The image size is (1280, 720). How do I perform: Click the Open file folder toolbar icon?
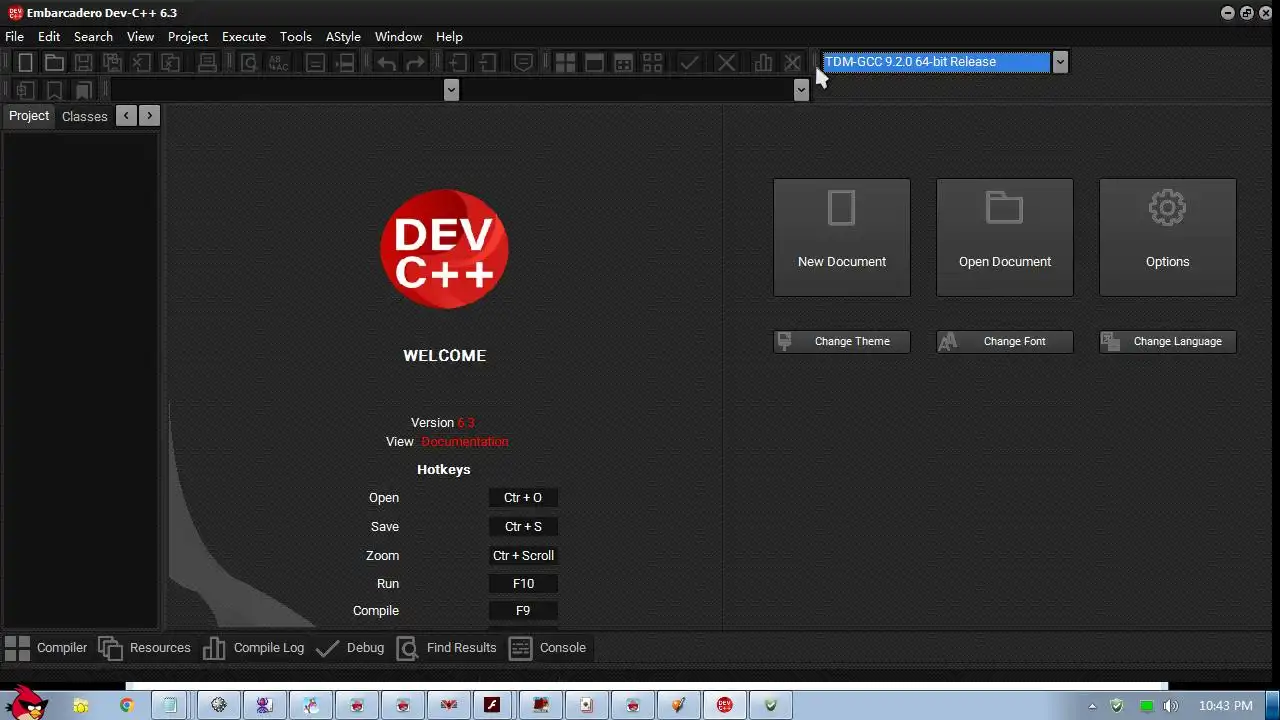[55, 62]
